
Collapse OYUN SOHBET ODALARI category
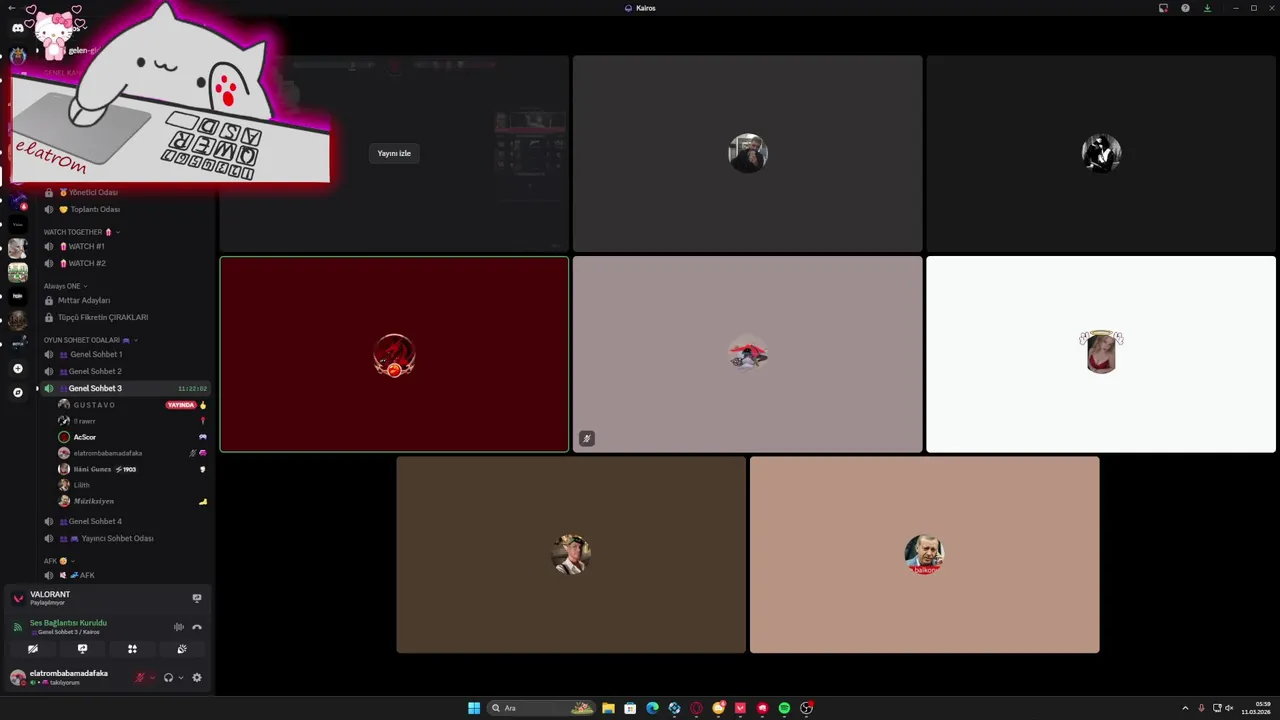[x=90, y=340]
